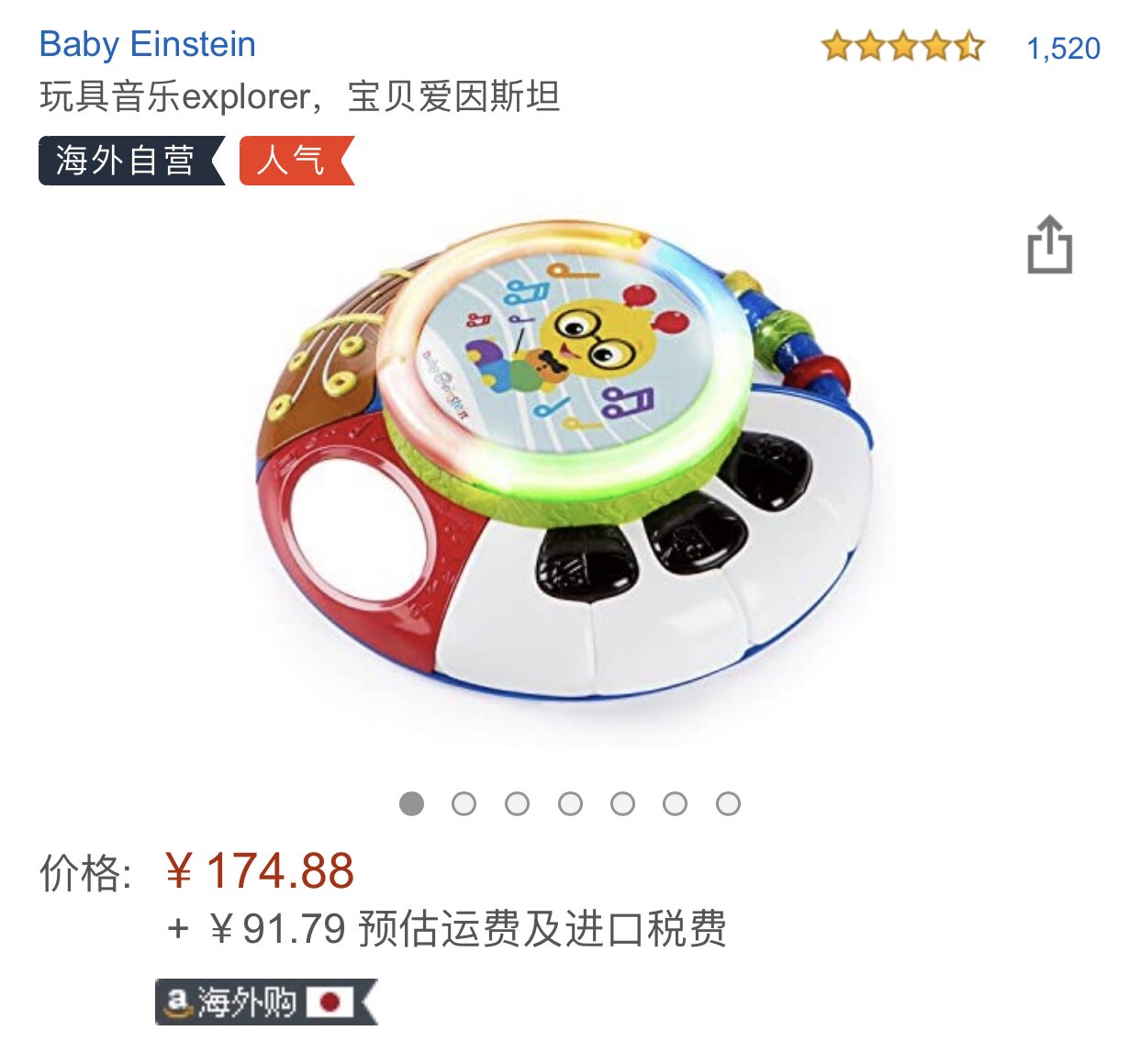Select the first image carousel dot
The height and width of the screenshot is (1064, 1140).
tap(412, 804)
